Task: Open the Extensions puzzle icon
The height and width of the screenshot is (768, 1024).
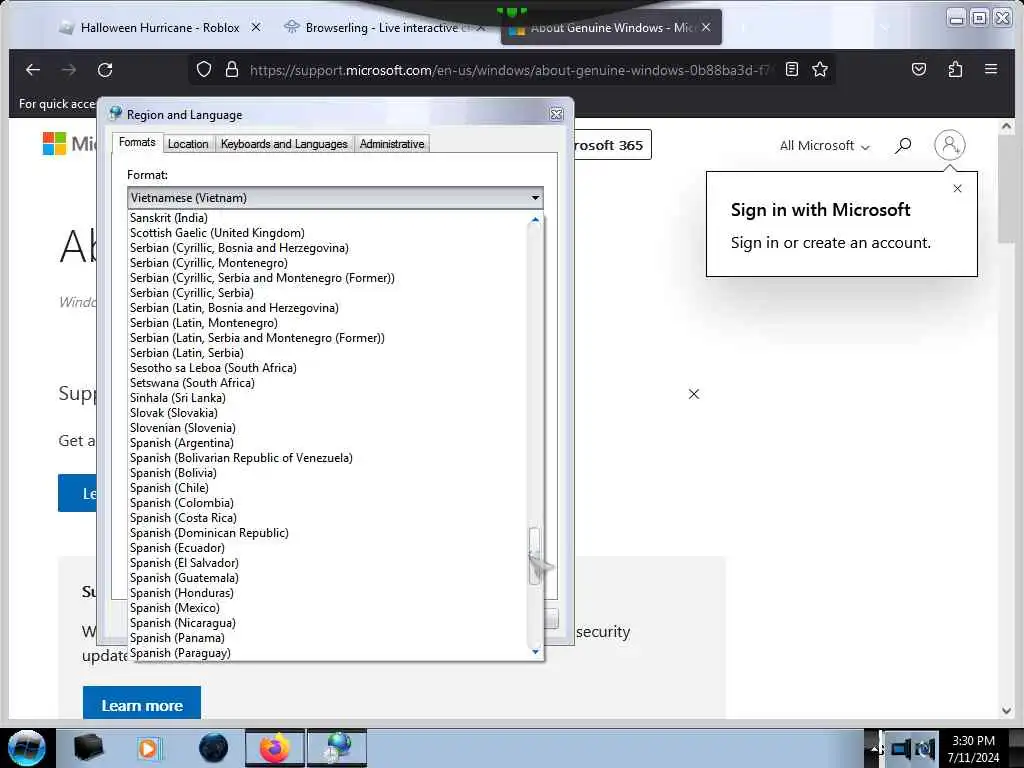Action: 955,69
